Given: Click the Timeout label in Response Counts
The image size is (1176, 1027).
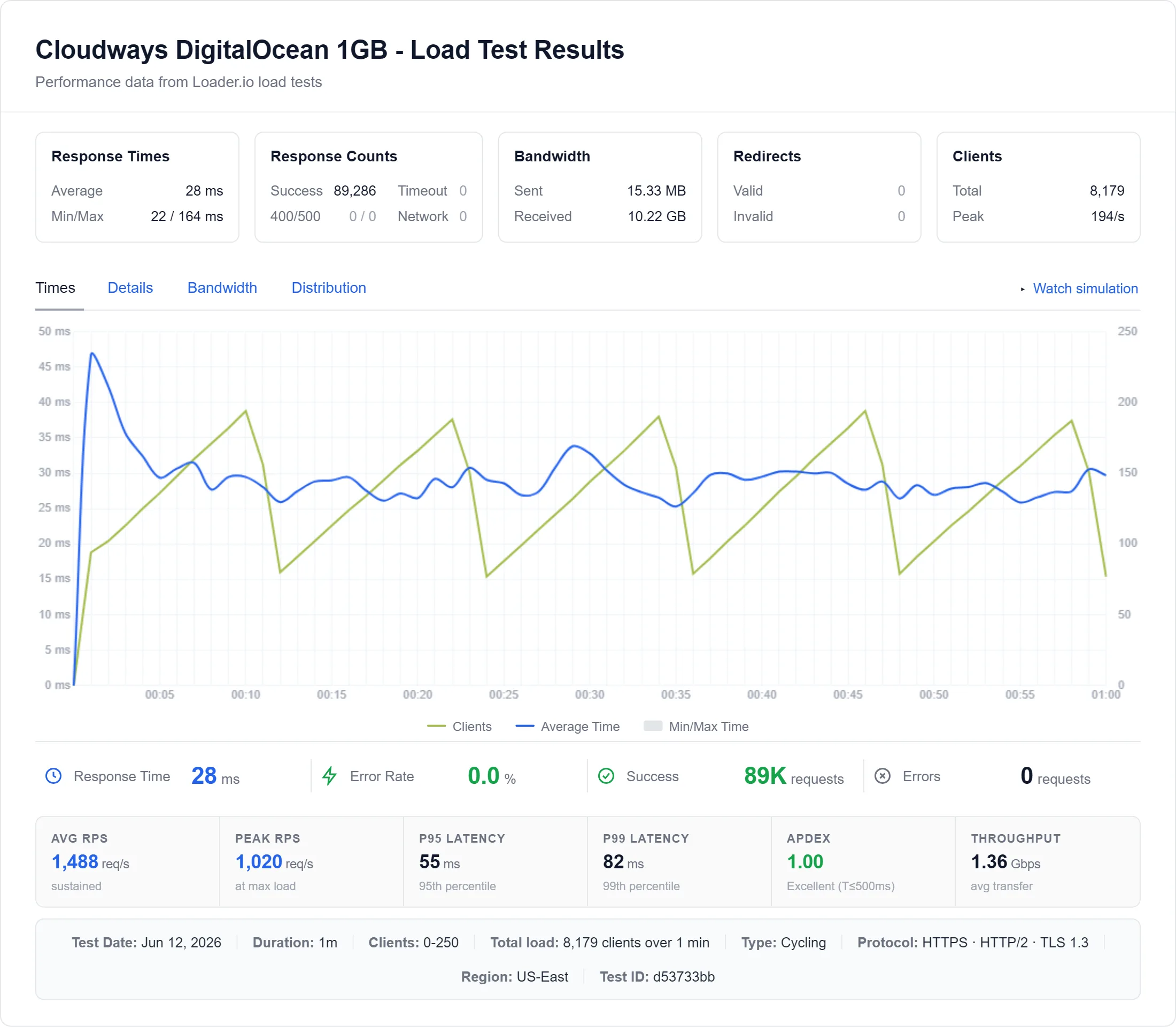Looking at the screenshot, I should pyautogui.click(x=423, y=191).
